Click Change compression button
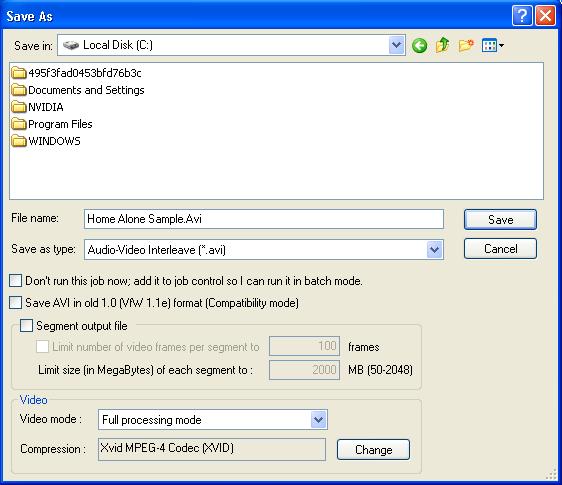 pyautogui.click(x=373, y=450)
